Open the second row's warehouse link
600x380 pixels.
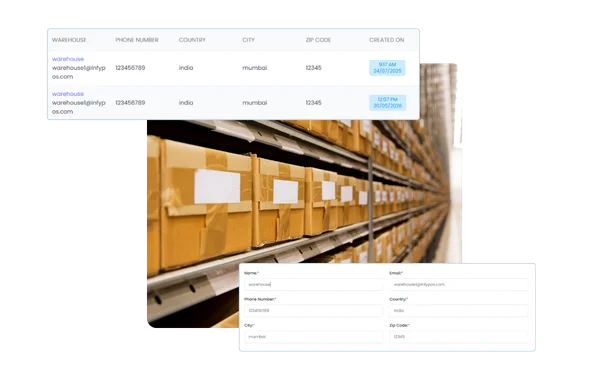tap(68, 94)
